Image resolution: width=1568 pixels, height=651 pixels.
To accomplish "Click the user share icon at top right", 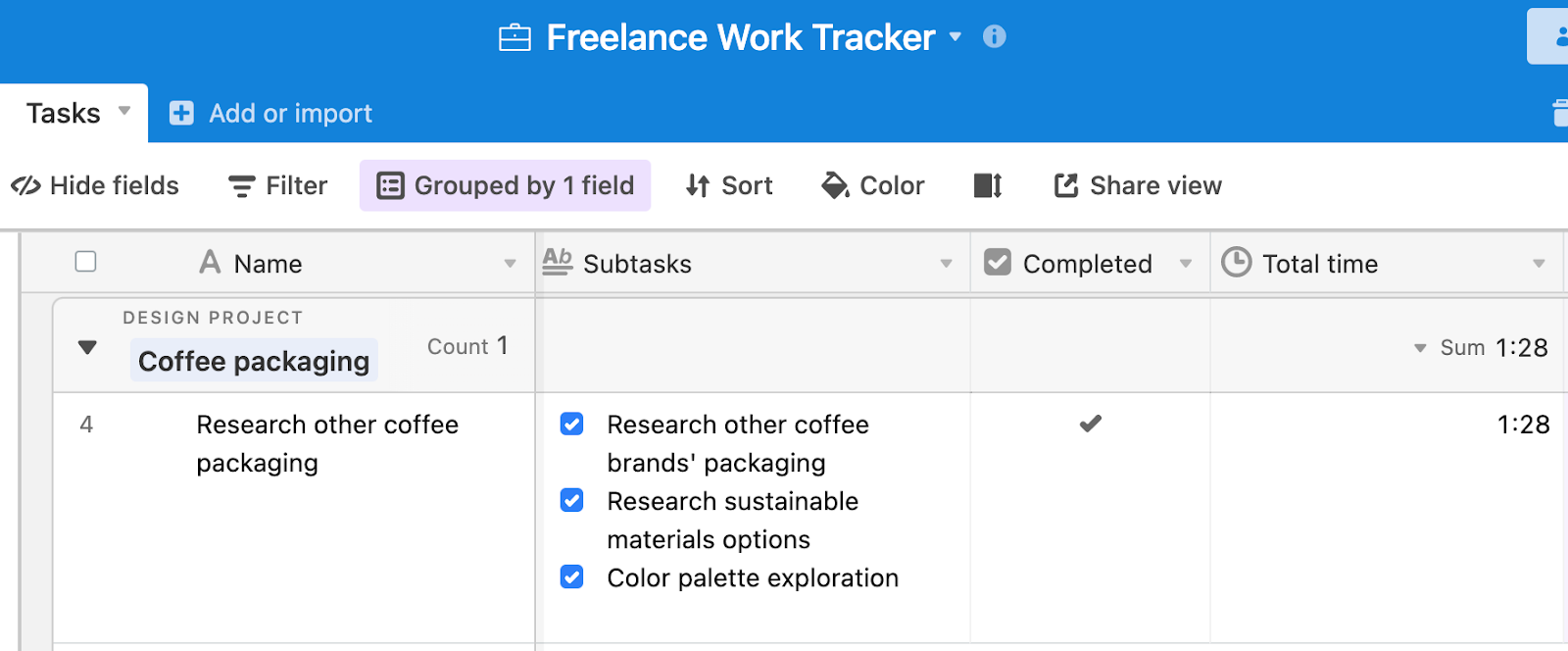I will click(x=1558, y=37).
